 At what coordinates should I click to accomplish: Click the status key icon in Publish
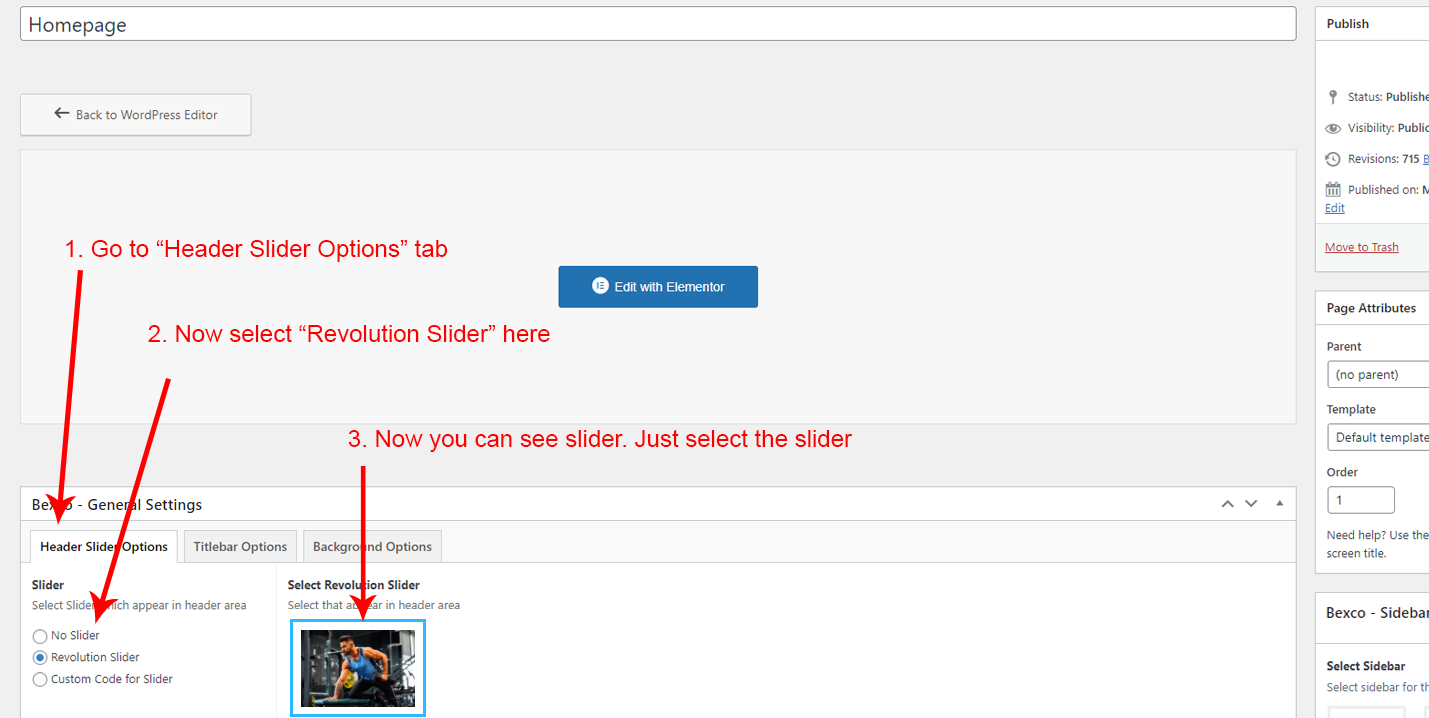pyautogui.click(x=1332, y=97)
